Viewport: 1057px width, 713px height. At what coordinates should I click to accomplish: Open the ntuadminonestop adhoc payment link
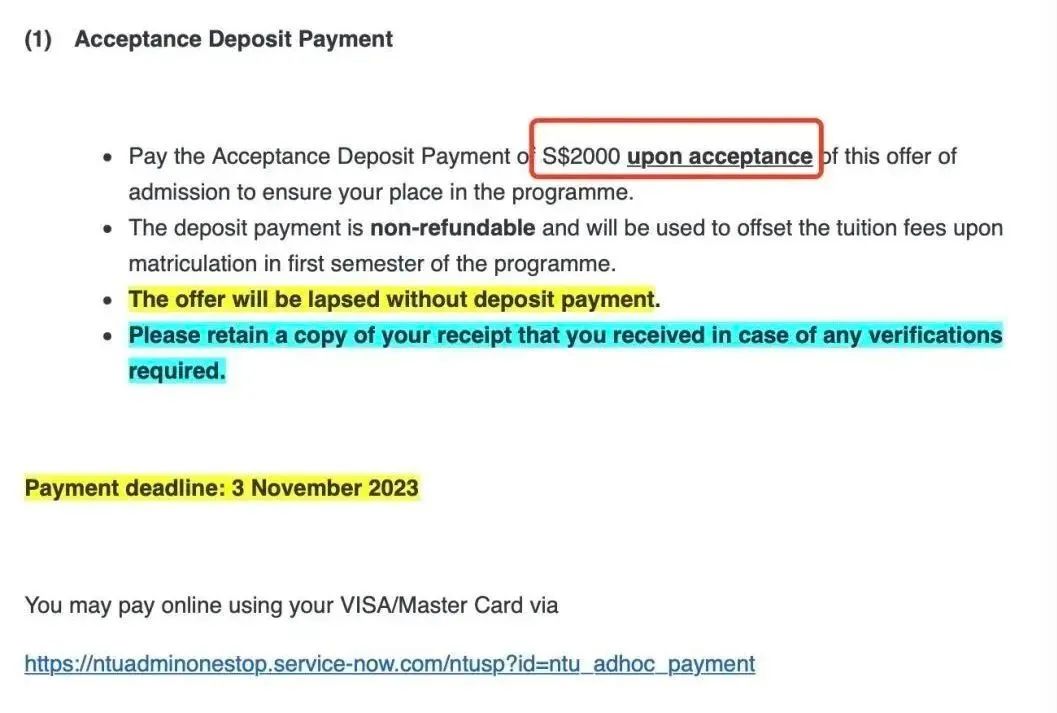[x=390, y=664]
